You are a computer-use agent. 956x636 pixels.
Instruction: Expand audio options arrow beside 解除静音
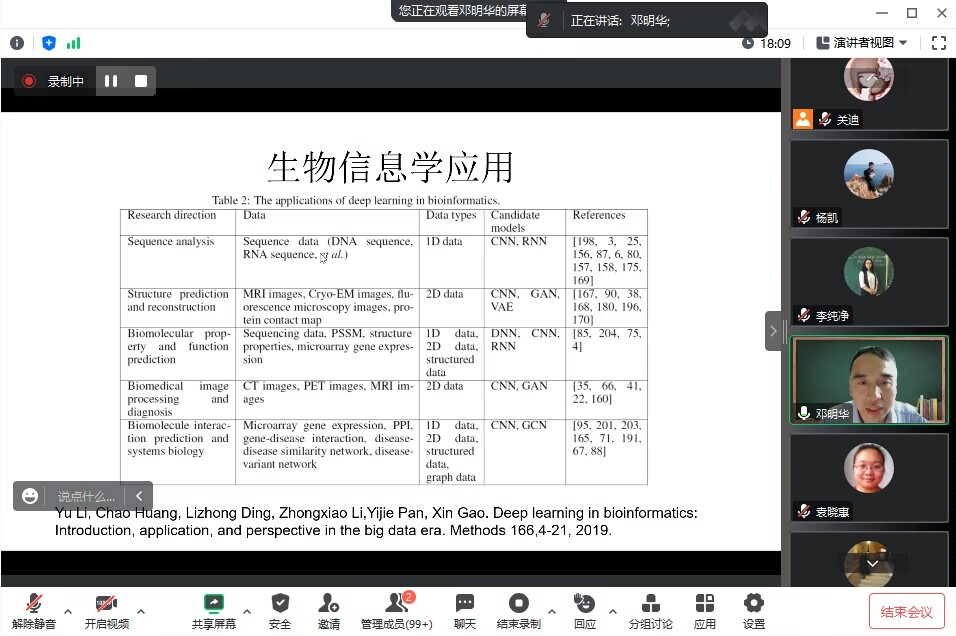(68, 610)
